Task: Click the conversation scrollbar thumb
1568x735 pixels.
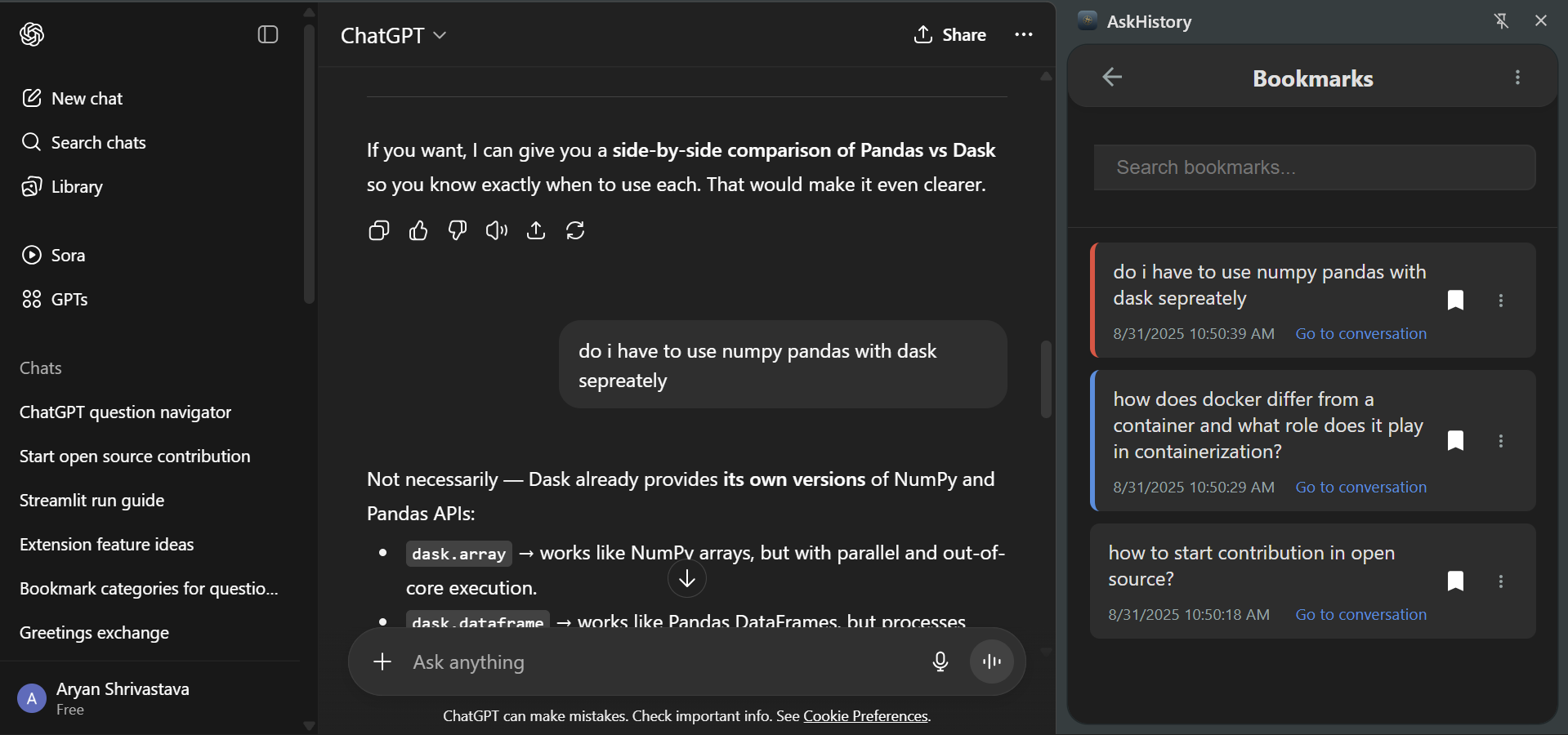Action: (1046, 379)
